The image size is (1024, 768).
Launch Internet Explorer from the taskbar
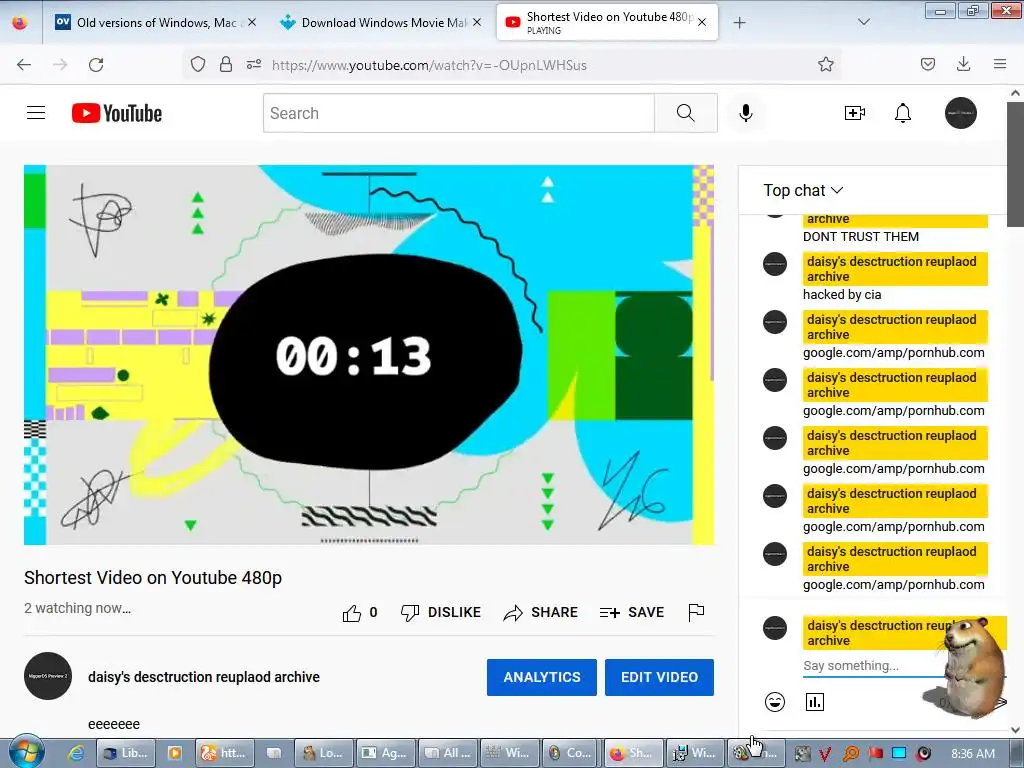(x=76, y=753)
